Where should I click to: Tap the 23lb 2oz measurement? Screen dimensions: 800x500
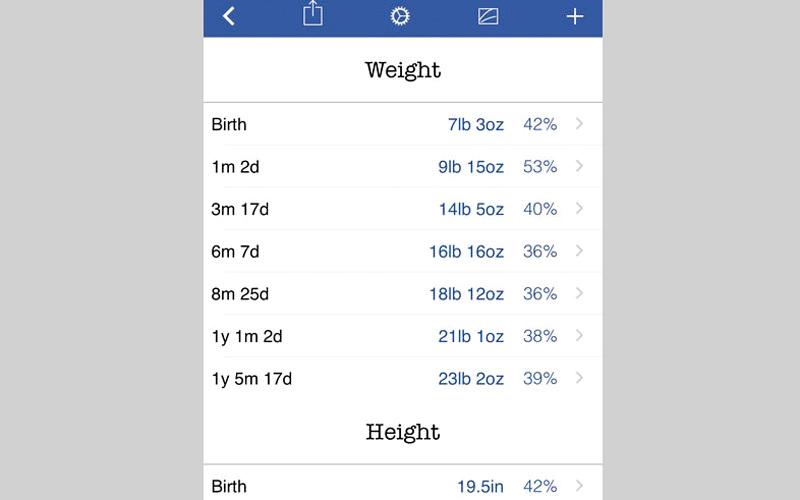(x=471, y=379)
